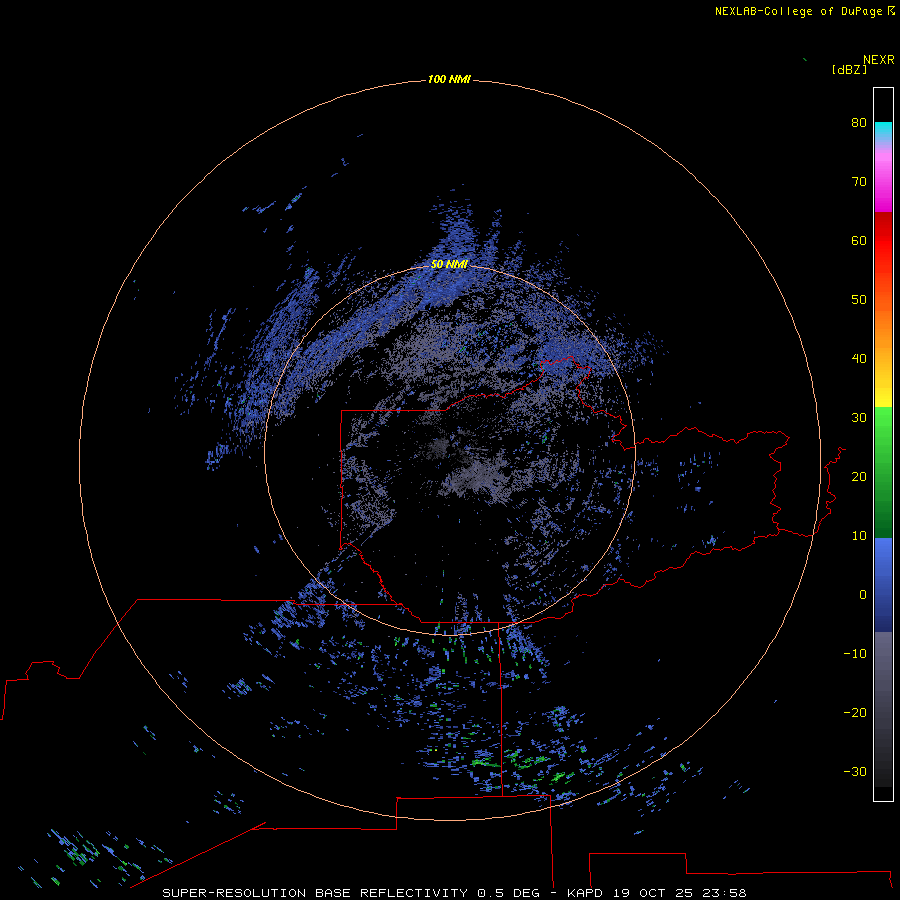Click the 70 dBZ scale value
Image resolution: width=900 pixels, height=900 pixels.
859,181
